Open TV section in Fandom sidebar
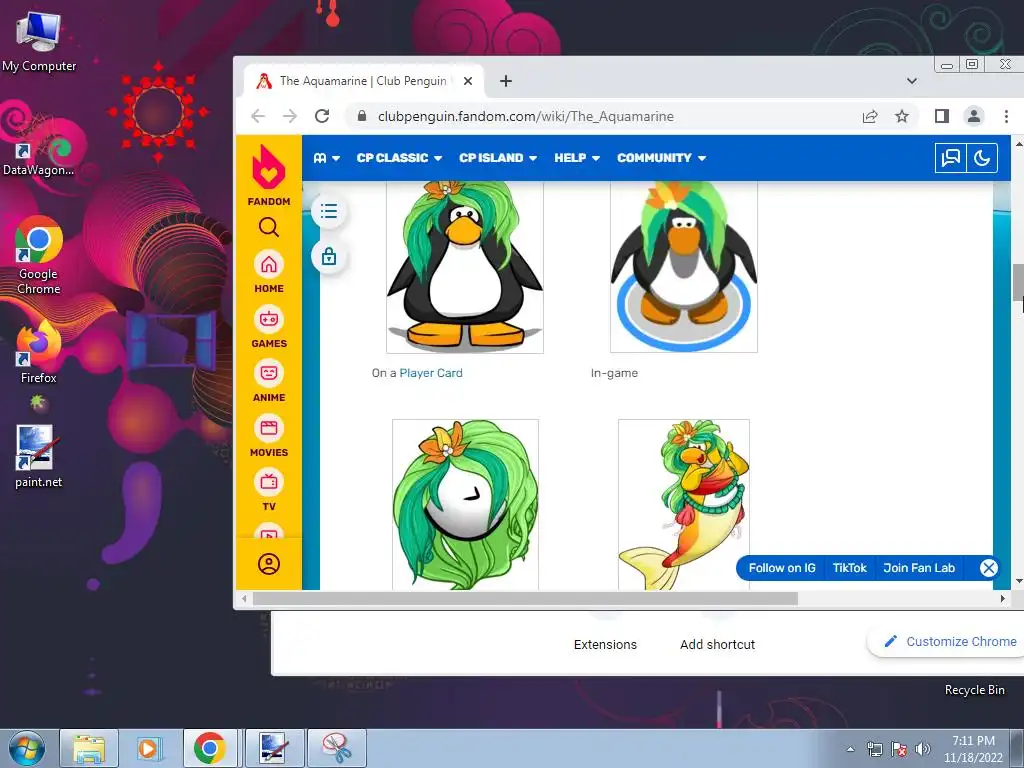The height and width of the screenshot is (768, 1024). pos(268,490)
